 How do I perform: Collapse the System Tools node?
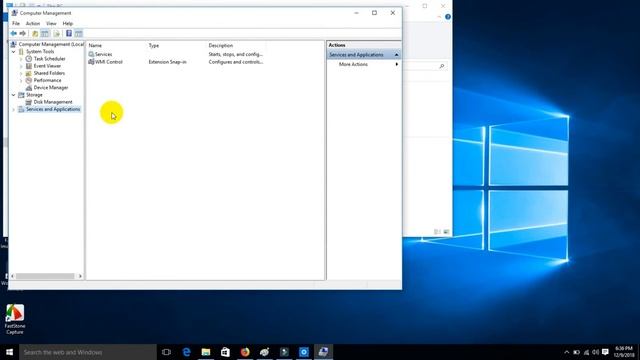(x=13, y=52)
